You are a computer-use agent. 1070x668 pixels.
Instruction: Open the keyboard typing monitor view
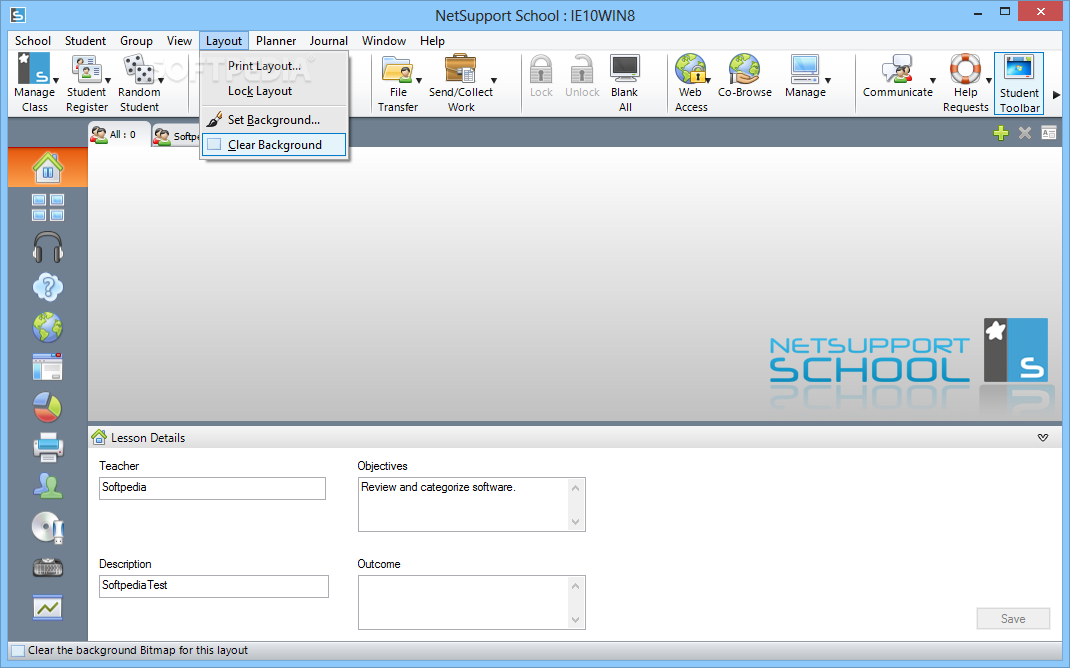click(48, 567)
